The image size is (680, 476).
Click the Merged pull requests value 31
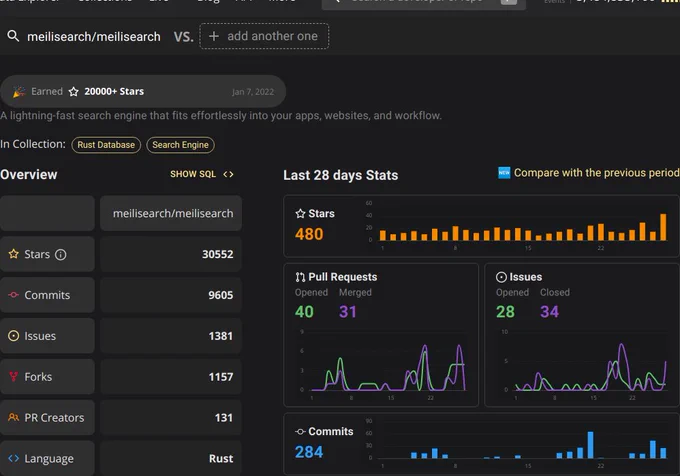pyautogui.click(x=348, y=312)
